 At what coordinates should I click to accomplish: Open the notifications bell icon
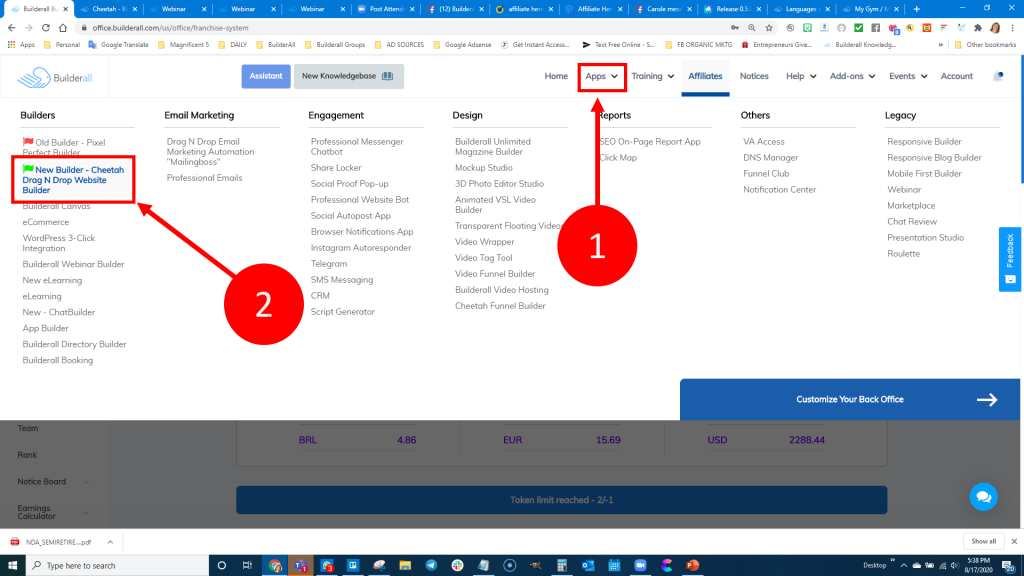998,76
